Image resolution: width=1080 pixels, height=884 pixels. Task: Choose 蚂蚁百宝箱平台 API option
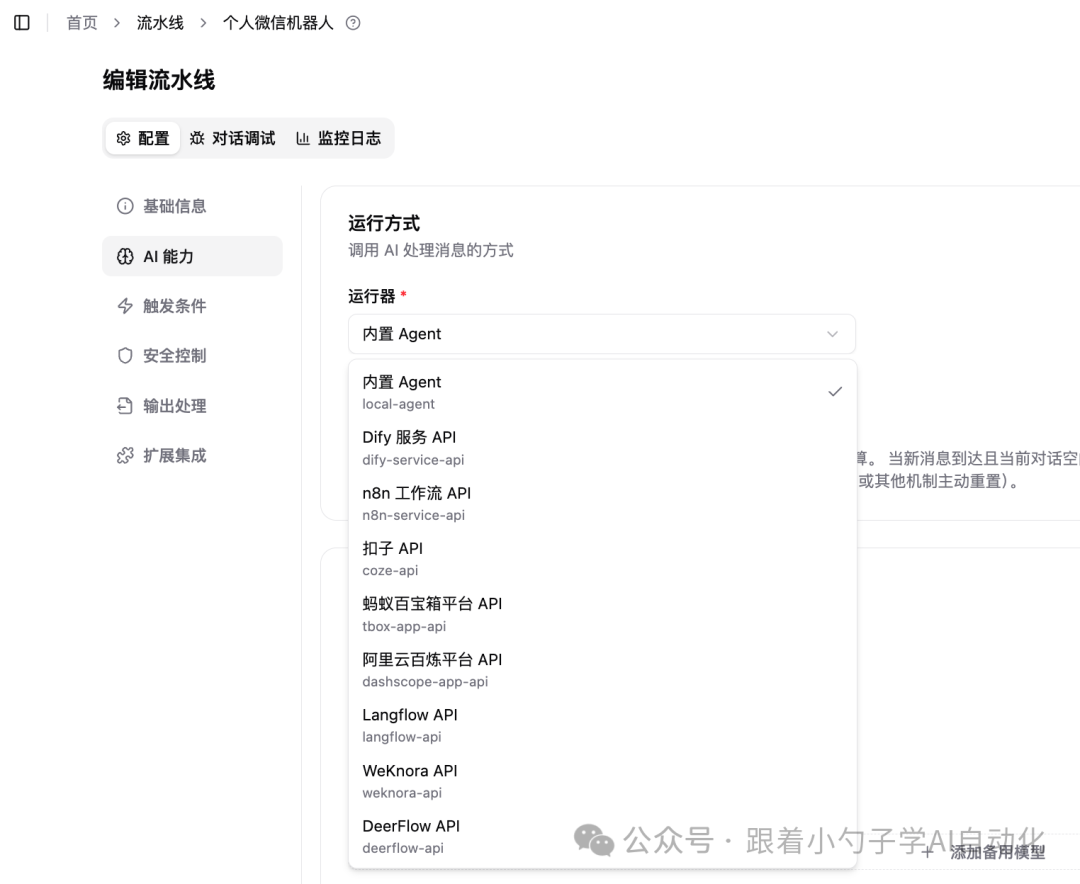pos(603,615)
